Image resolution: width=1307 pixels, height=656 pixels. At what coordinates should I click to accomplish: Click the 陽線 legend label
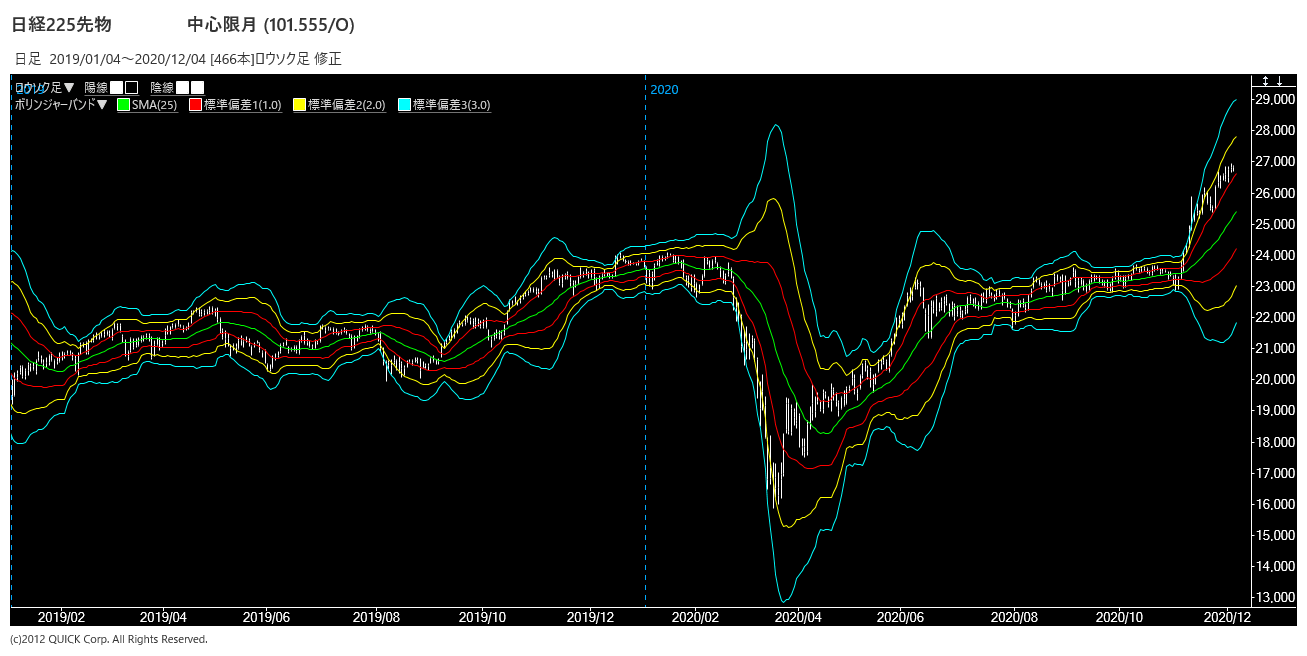tap(96, 88)
